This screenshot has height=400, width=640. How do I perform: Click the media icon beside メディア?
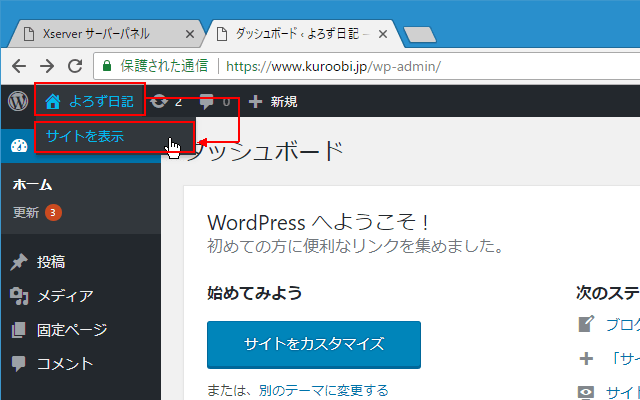coord(19,296)
